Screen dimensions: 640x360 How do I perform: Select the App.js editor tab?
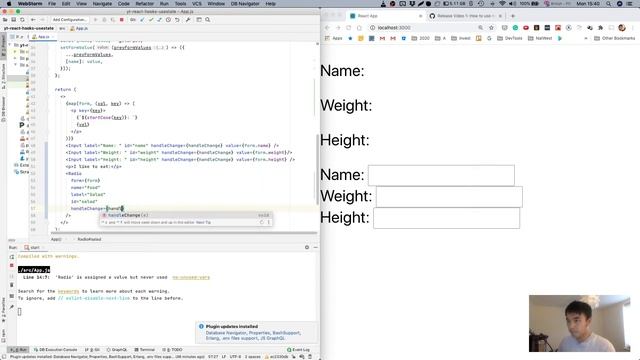pyautogui.click(x=43, y=37)
